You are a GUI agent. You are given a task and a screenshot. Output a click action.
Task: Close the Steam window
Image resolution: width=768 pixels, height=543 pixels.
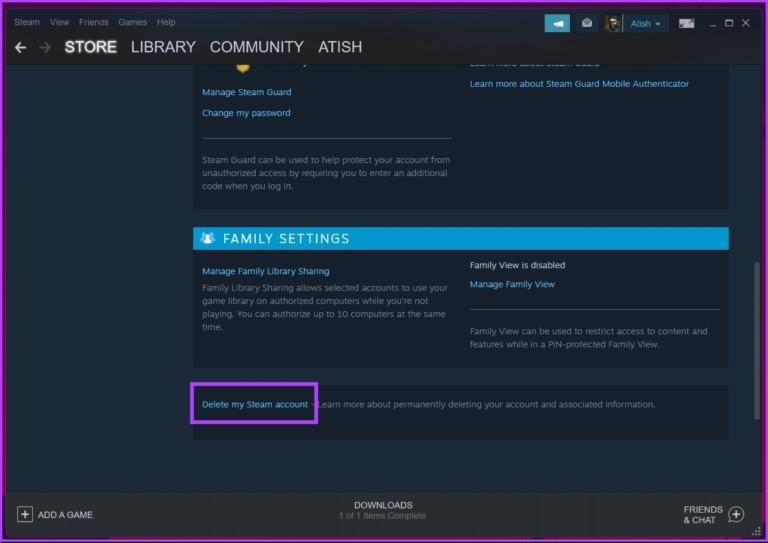click(746, 23)
